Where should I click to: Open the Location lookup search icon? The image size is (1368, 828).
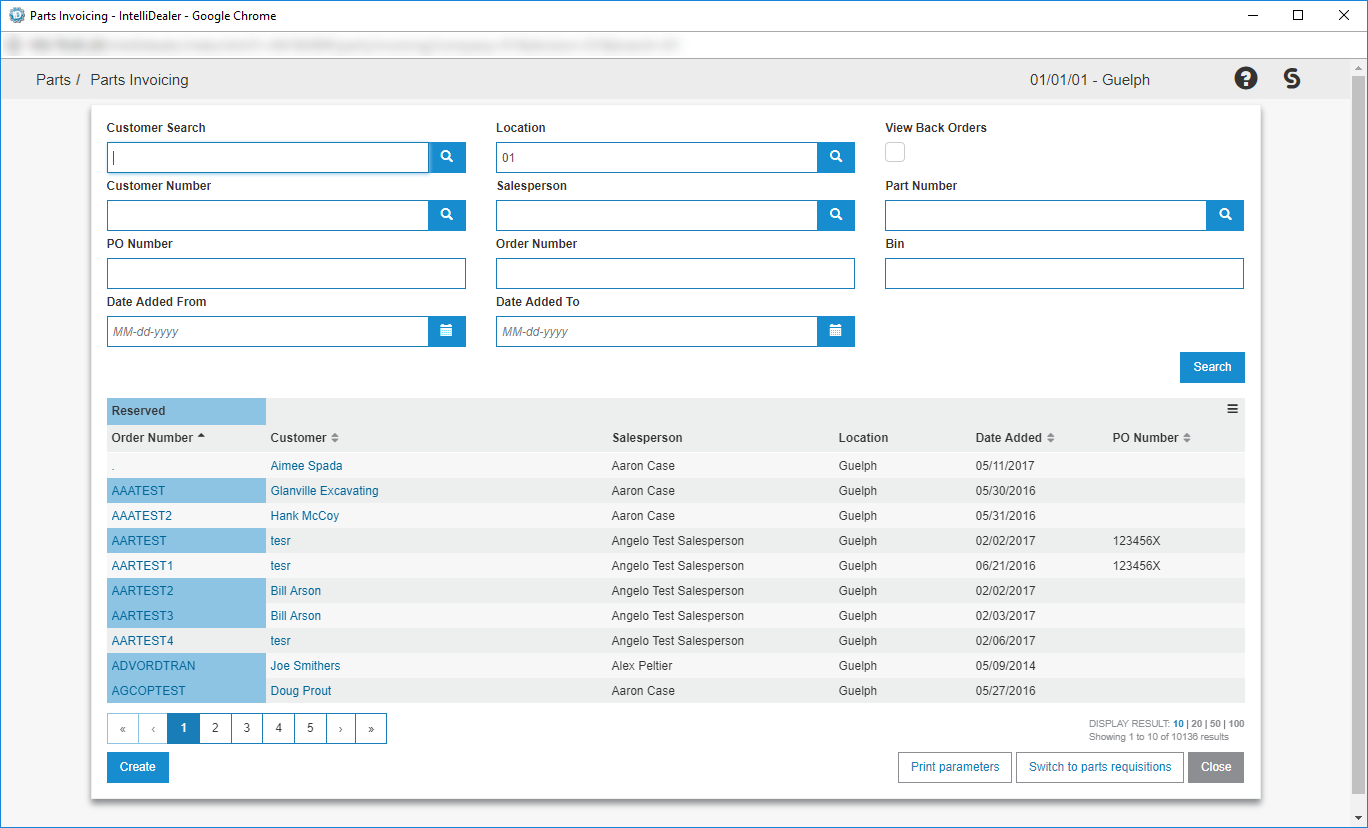(x=836, y=157)
